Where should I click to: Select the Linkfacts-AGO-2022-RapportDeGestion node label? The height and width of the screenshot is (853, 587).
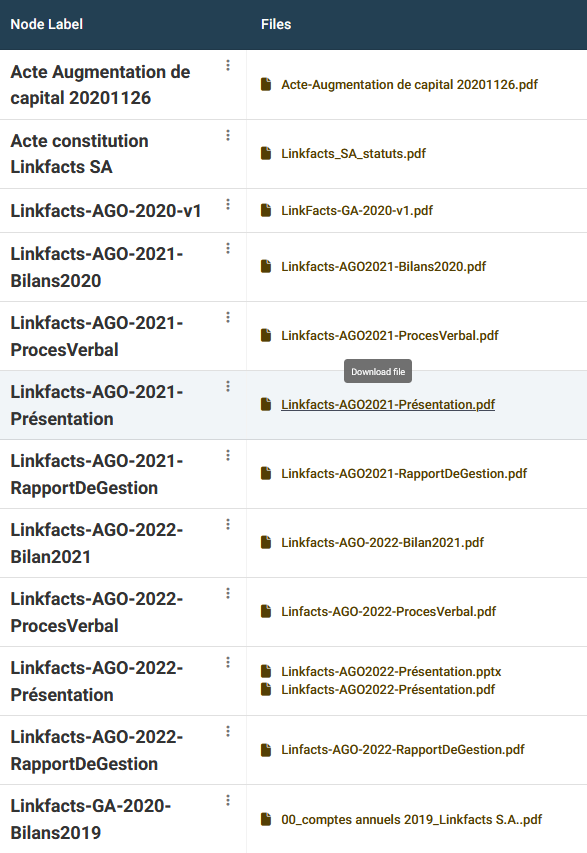click(x=97, y=750)
